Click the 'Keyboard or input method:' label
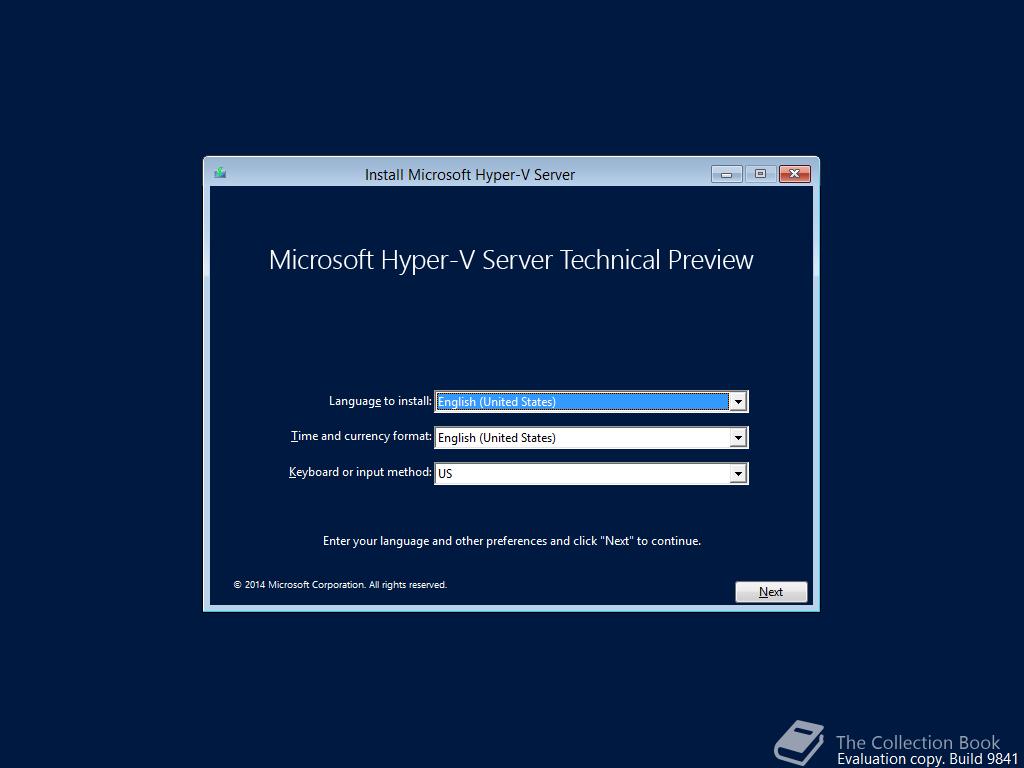The image size is (1024, 768). tap(360, 472)
